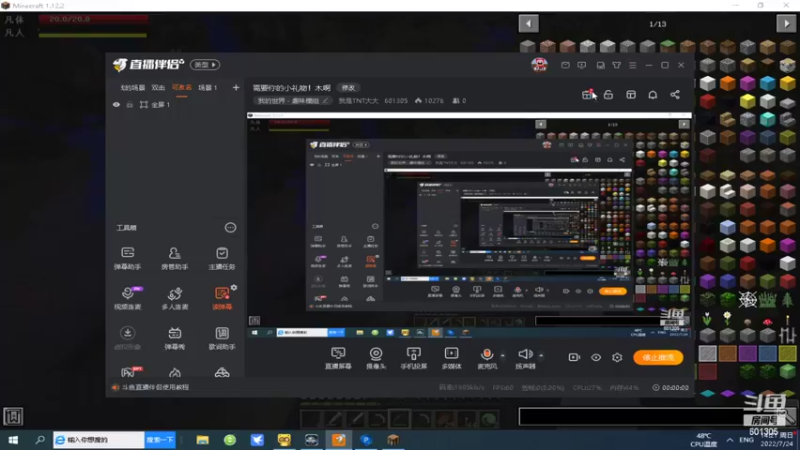The image size is (800, 450).
Task: Click the 搜索一下 taskbar search button
Action: click(160, 440)
